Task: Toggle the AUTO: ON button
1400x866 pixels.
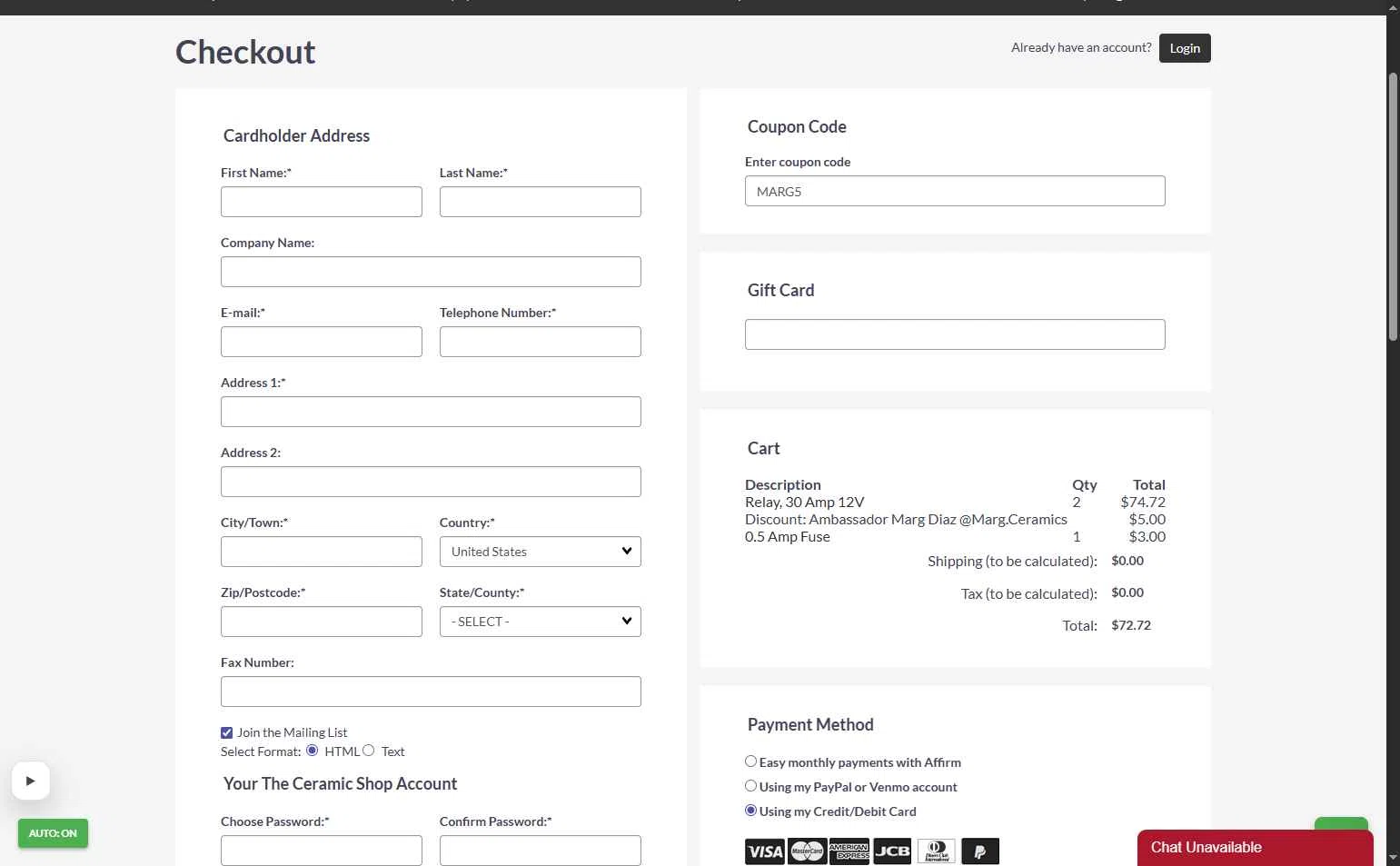Action: point(53,833)
